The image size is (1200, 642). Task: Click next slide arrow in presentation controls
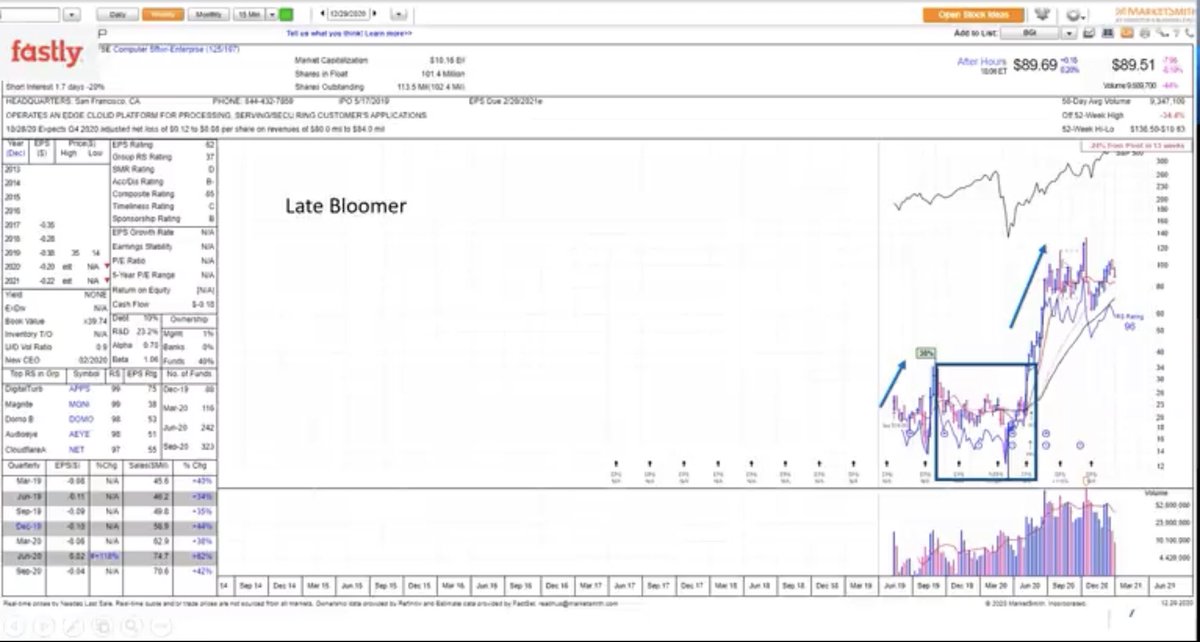coord(46,626)
